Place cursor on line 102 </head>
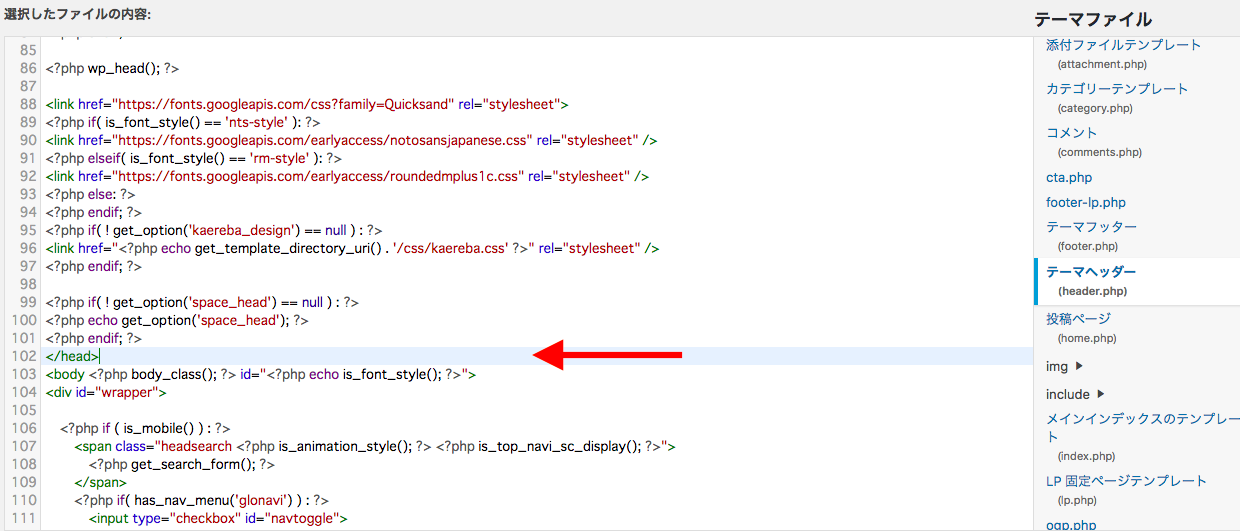Image resolution: width=1240 pixels, height=531 pixels. pos(72,356)
